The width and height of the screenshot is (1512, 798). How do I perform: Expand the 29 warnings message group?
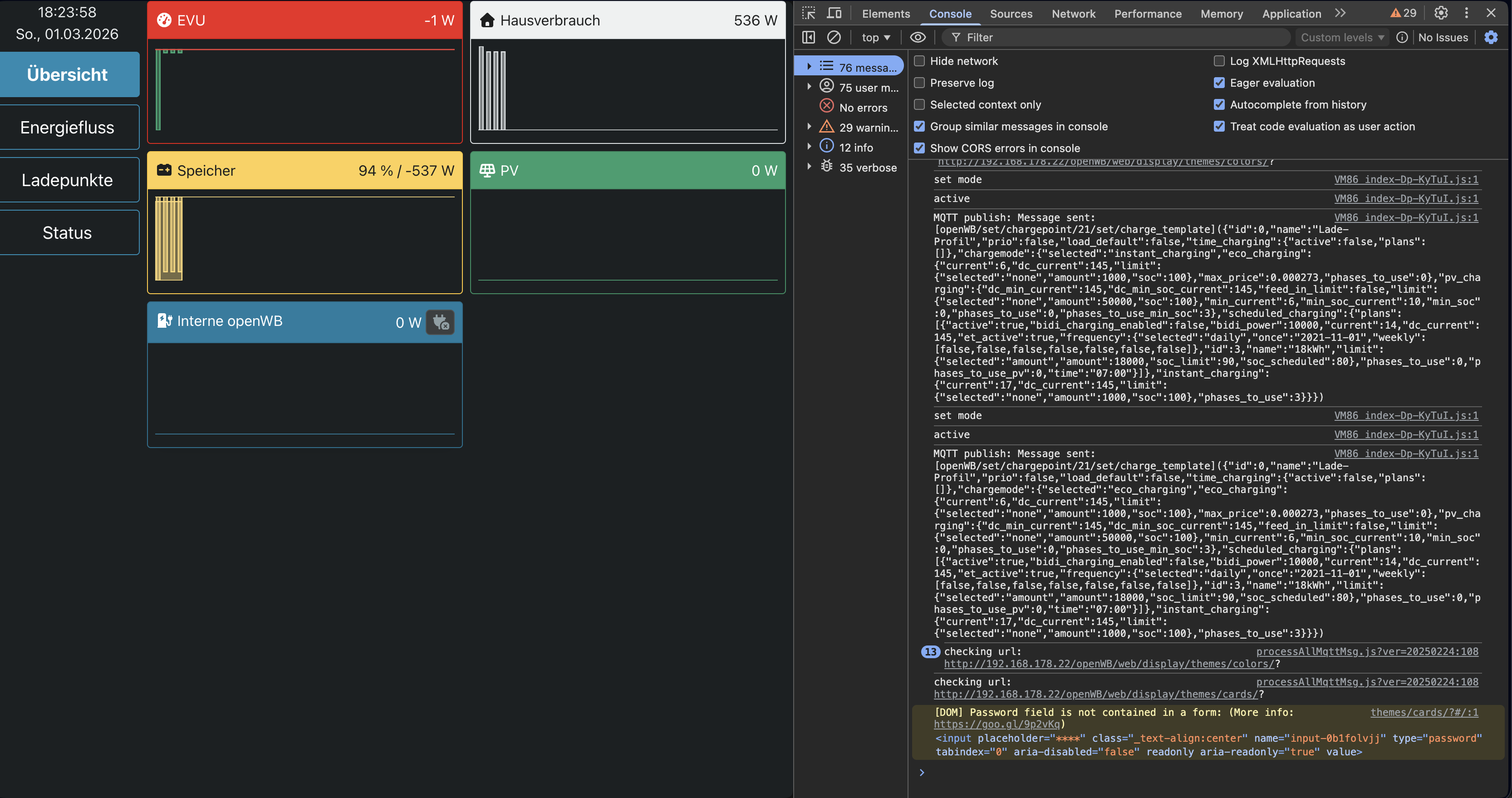tap(809, 127)
